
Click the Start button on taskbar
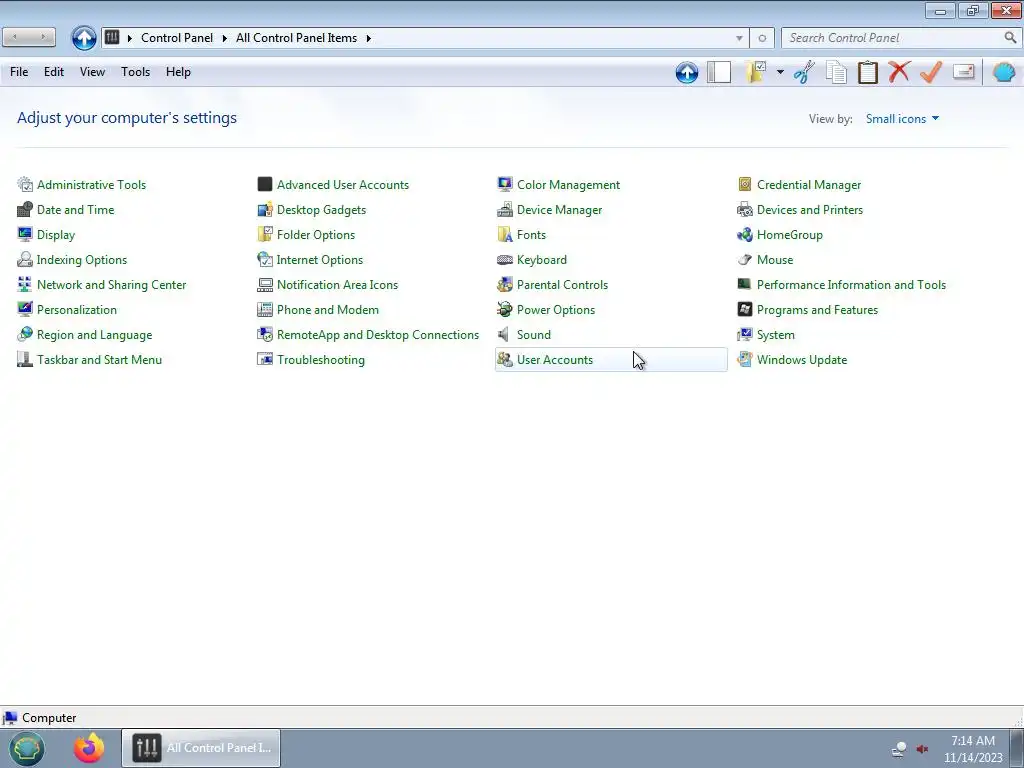pos(26,748)
